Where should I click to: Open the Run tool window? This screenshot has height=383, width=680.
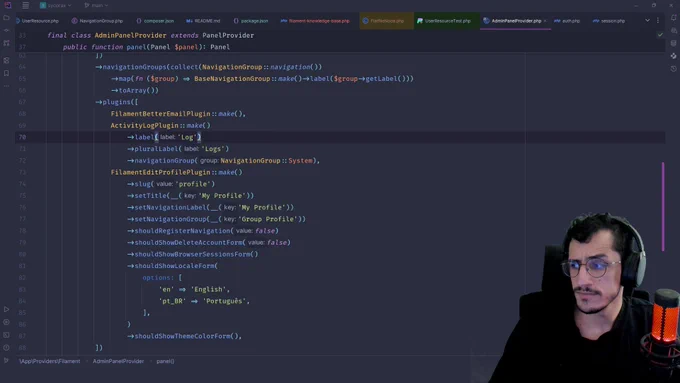6,309
